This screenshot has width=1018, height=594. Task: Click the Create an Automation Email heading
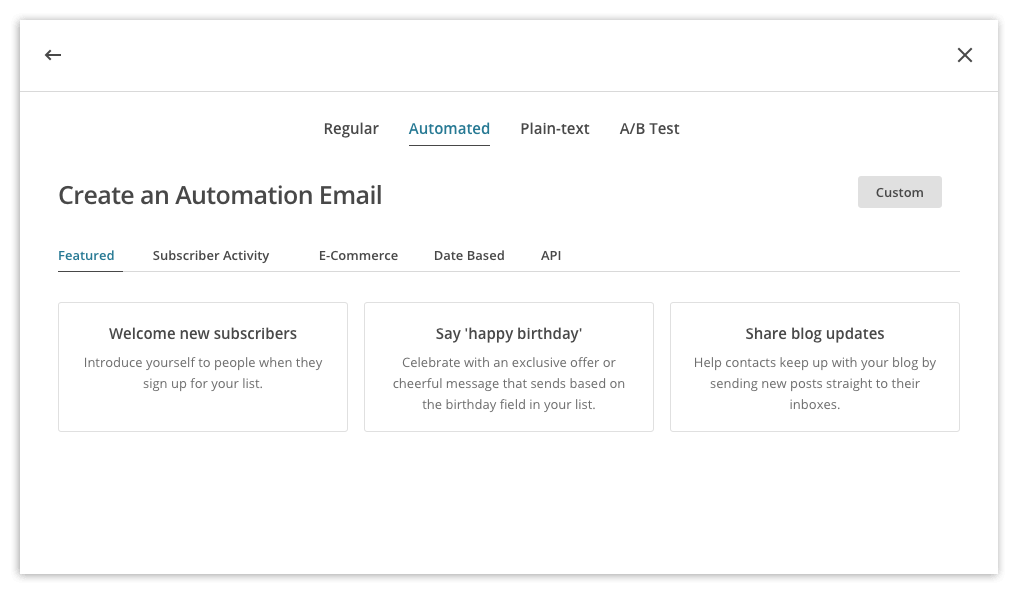220,195
